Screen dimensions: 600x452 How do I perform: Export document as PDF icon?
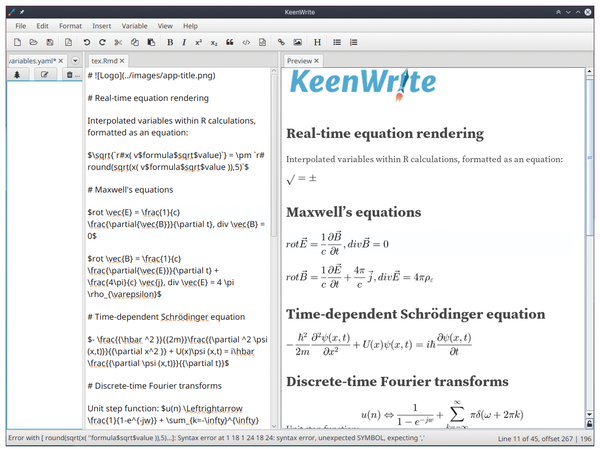(x=68, y=42)
